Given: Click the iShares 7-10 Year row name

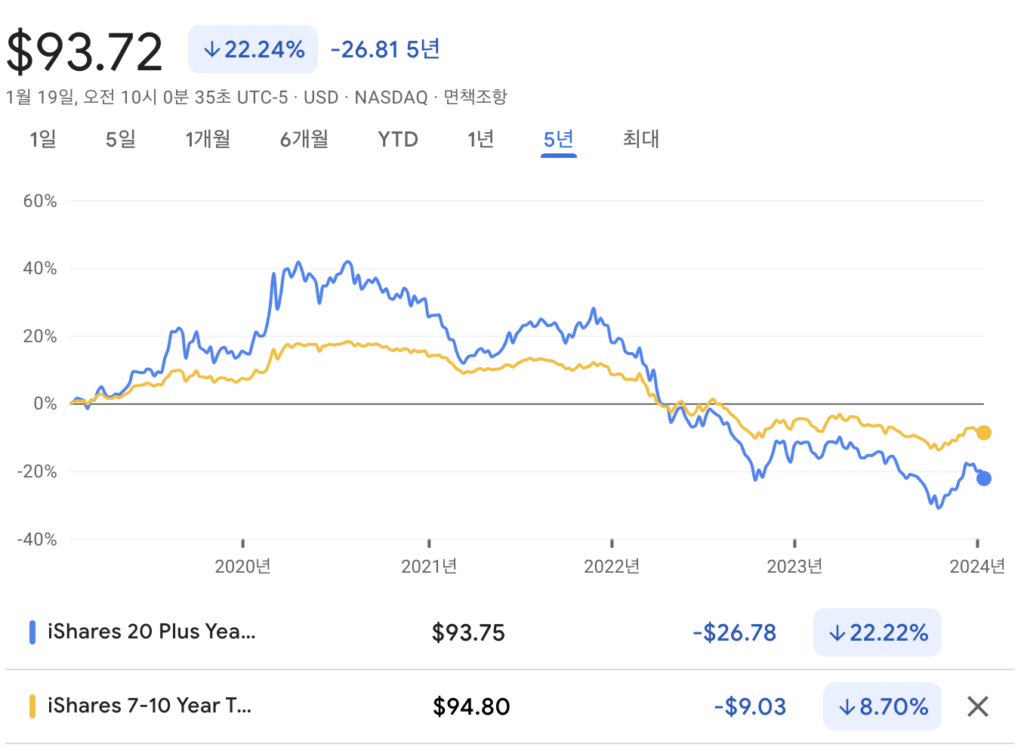Looking at the screenshot, I should (x=150, y=706).
